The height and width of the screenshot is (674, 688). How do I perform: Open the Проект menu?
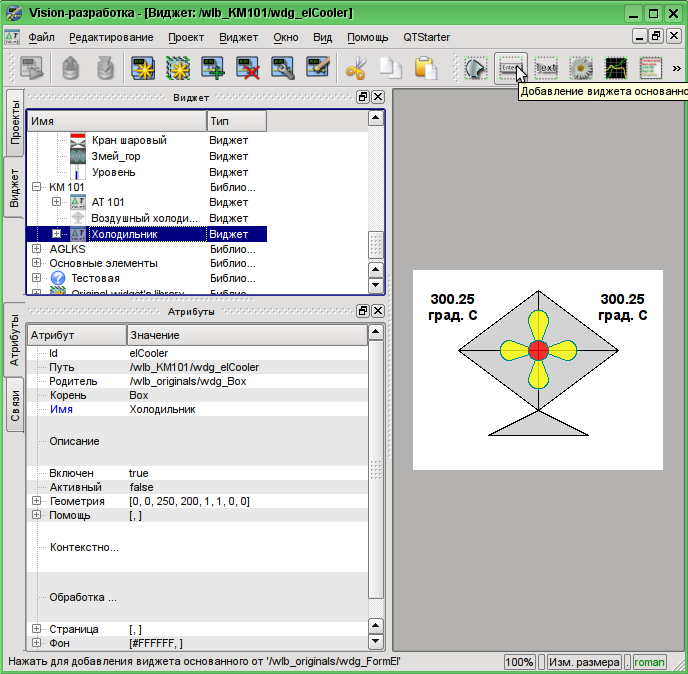pos(186,37)
